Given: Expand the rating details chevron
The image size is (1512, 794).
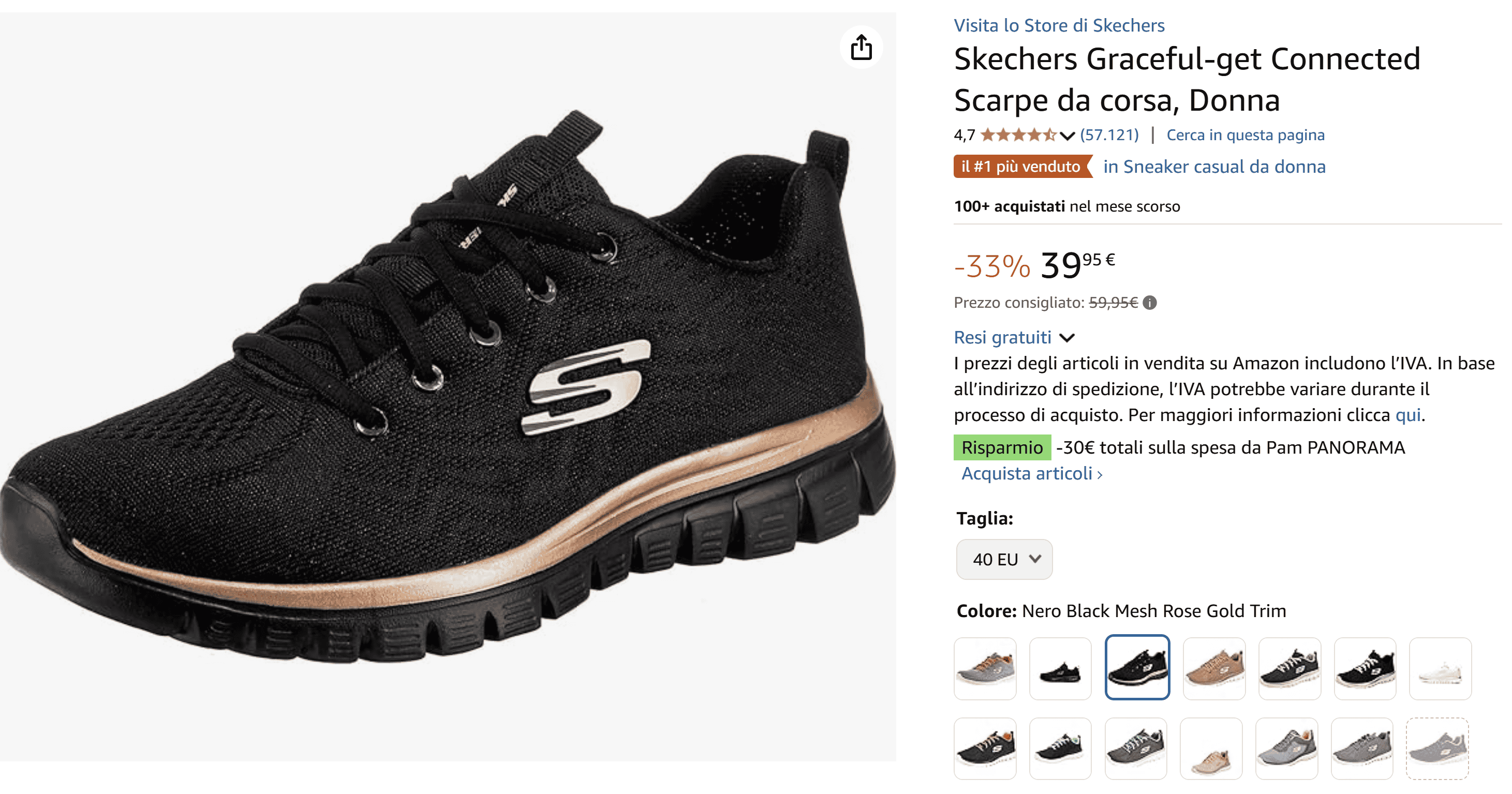Looking at the screenshot, I should [x=1068, y=136].
